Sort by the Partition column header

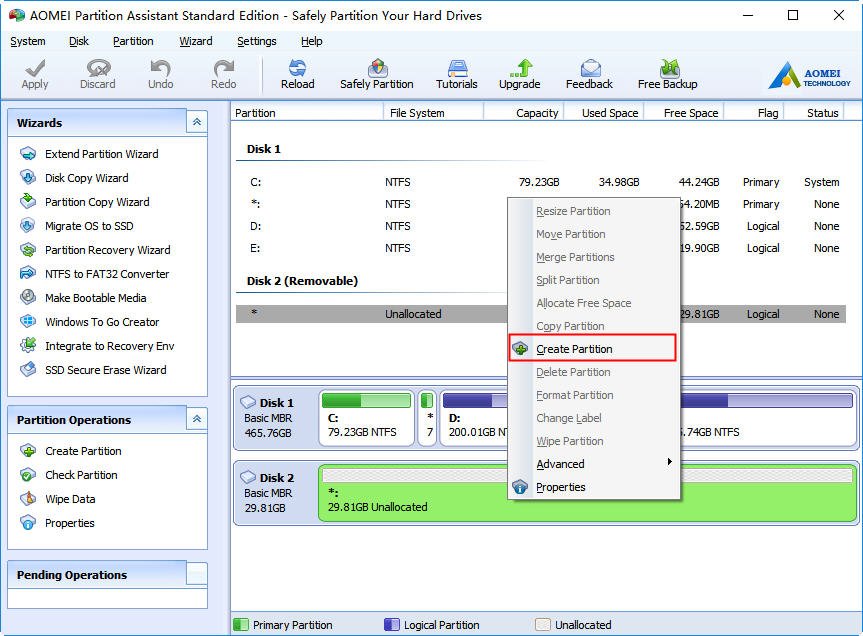coord(307,113)
